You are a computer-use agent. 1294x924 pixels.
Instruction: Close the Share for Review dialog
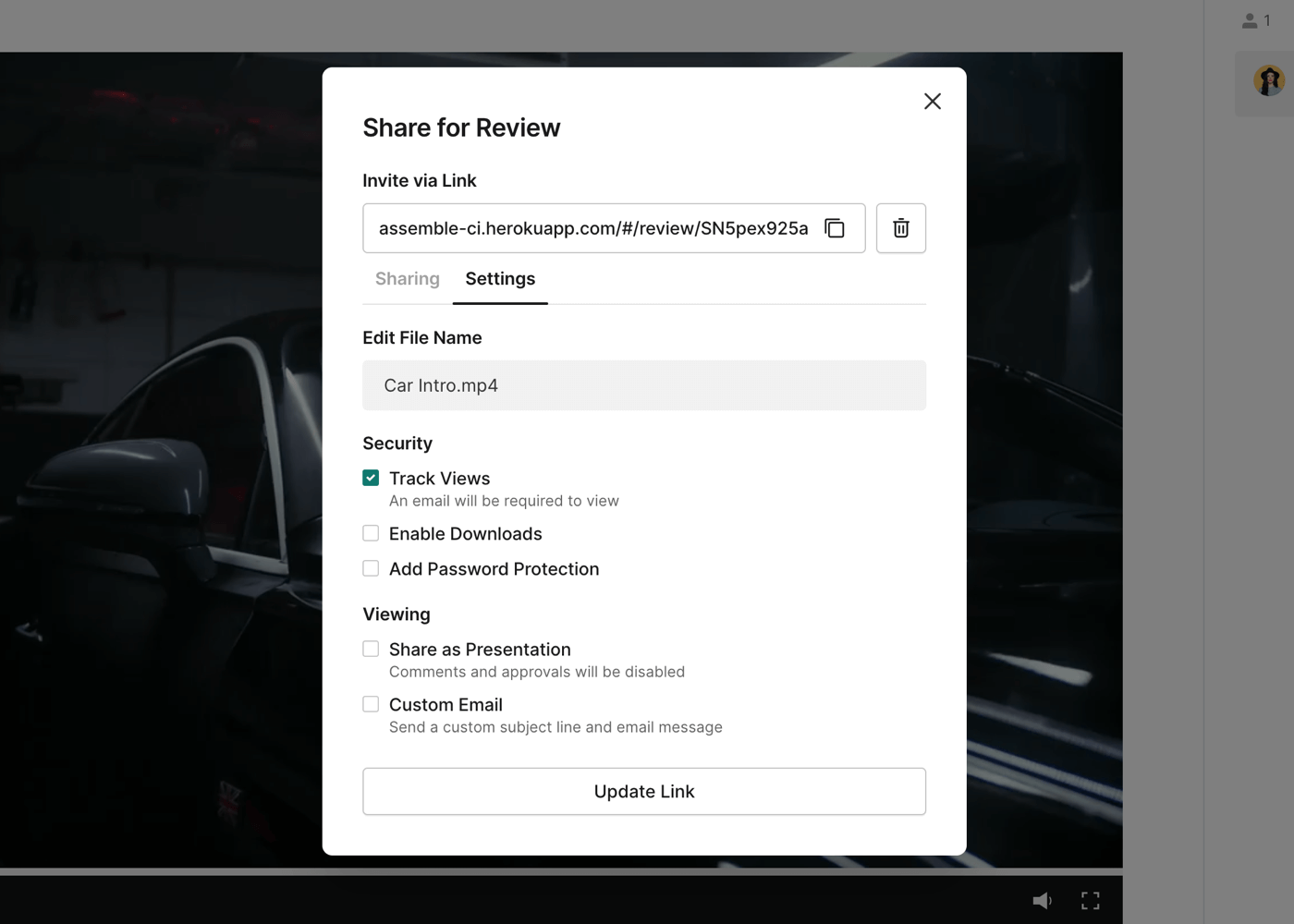point(932,102)
